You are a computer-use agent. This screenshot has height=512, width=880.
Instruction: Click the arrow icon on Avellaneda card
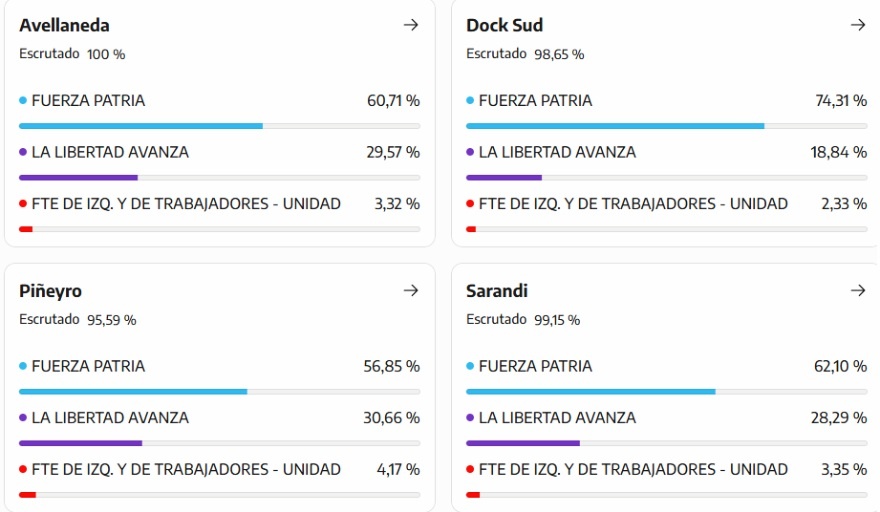coord(410,25)
